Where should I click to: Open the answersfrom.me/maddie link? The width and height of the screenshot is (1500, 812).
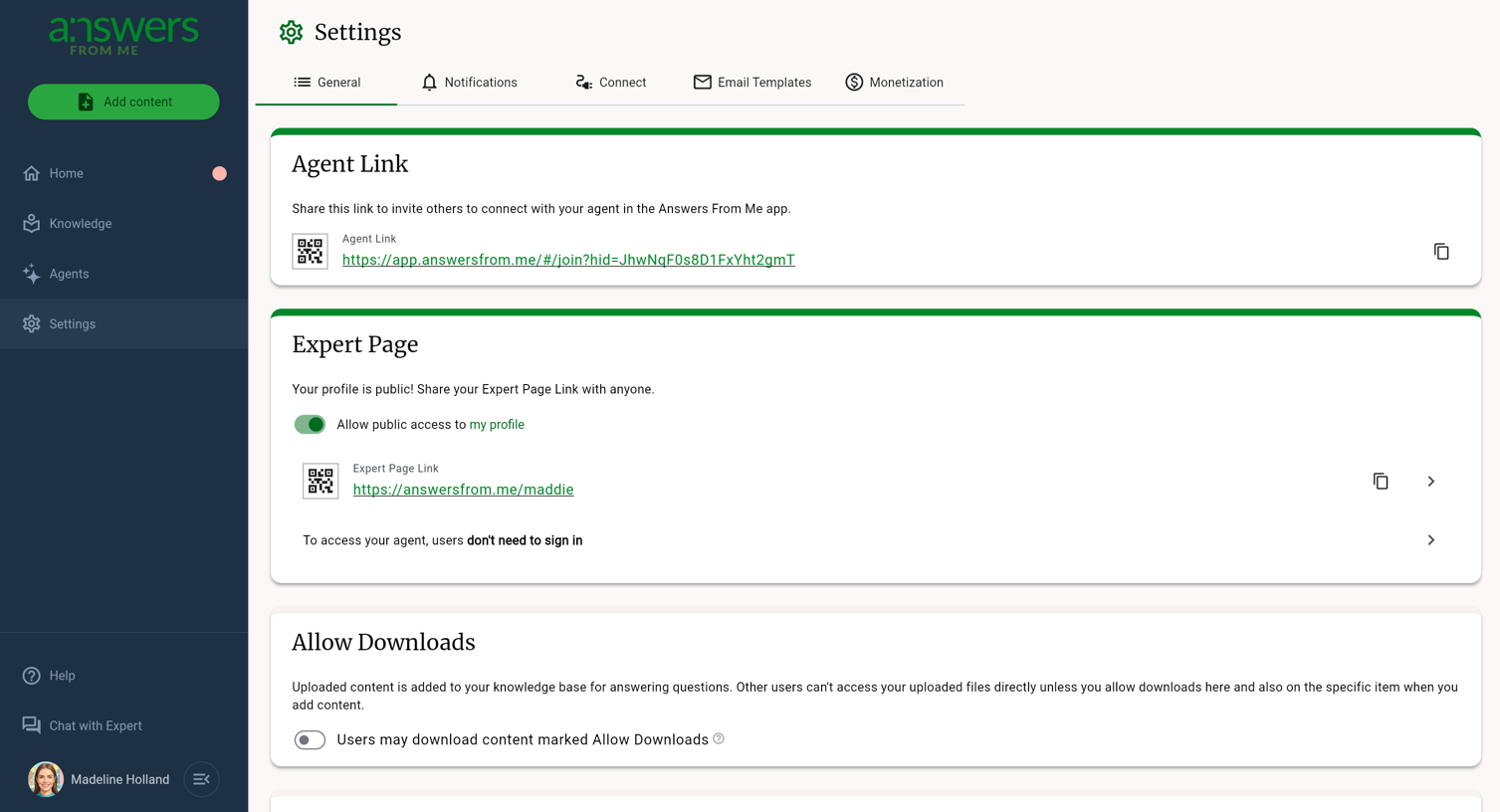pos(463,490)
